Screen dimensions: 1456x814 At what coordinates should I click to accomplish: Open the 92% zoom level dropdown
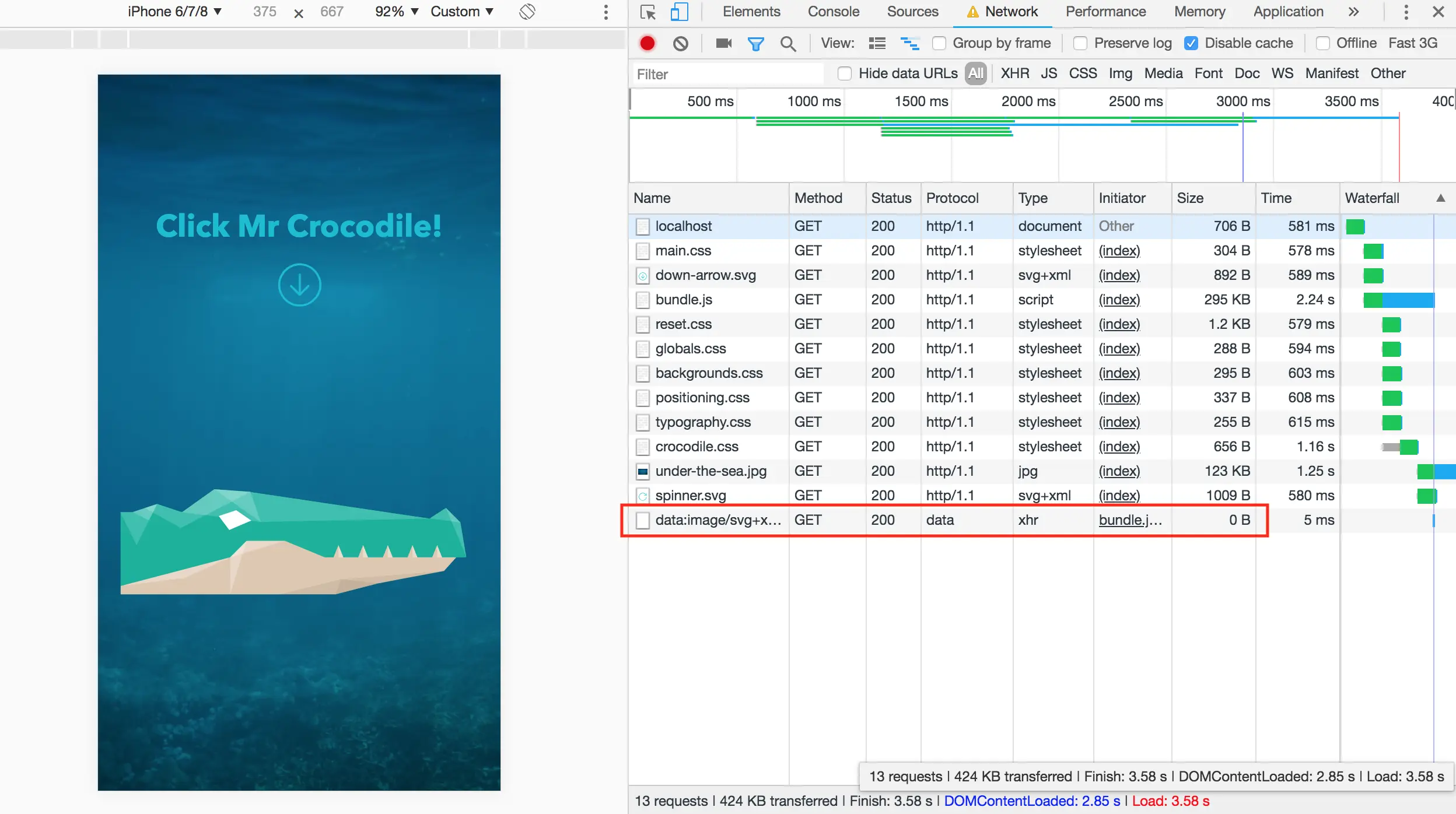pos(397,12)
